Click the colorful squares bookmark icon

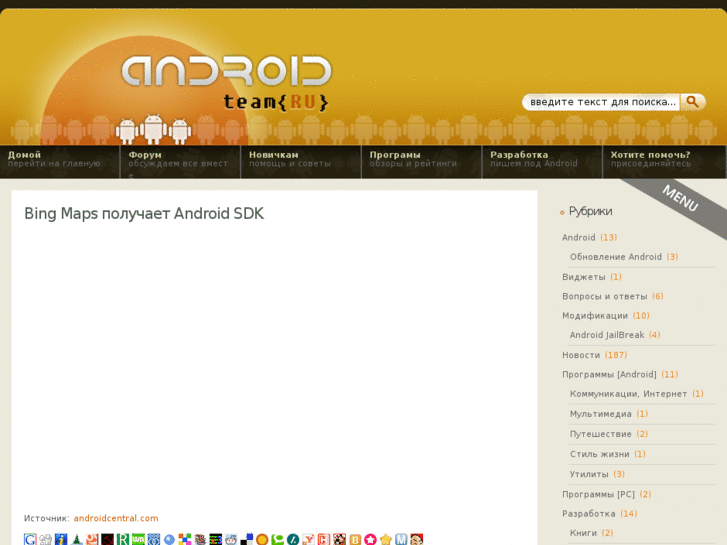click(185, 539)
